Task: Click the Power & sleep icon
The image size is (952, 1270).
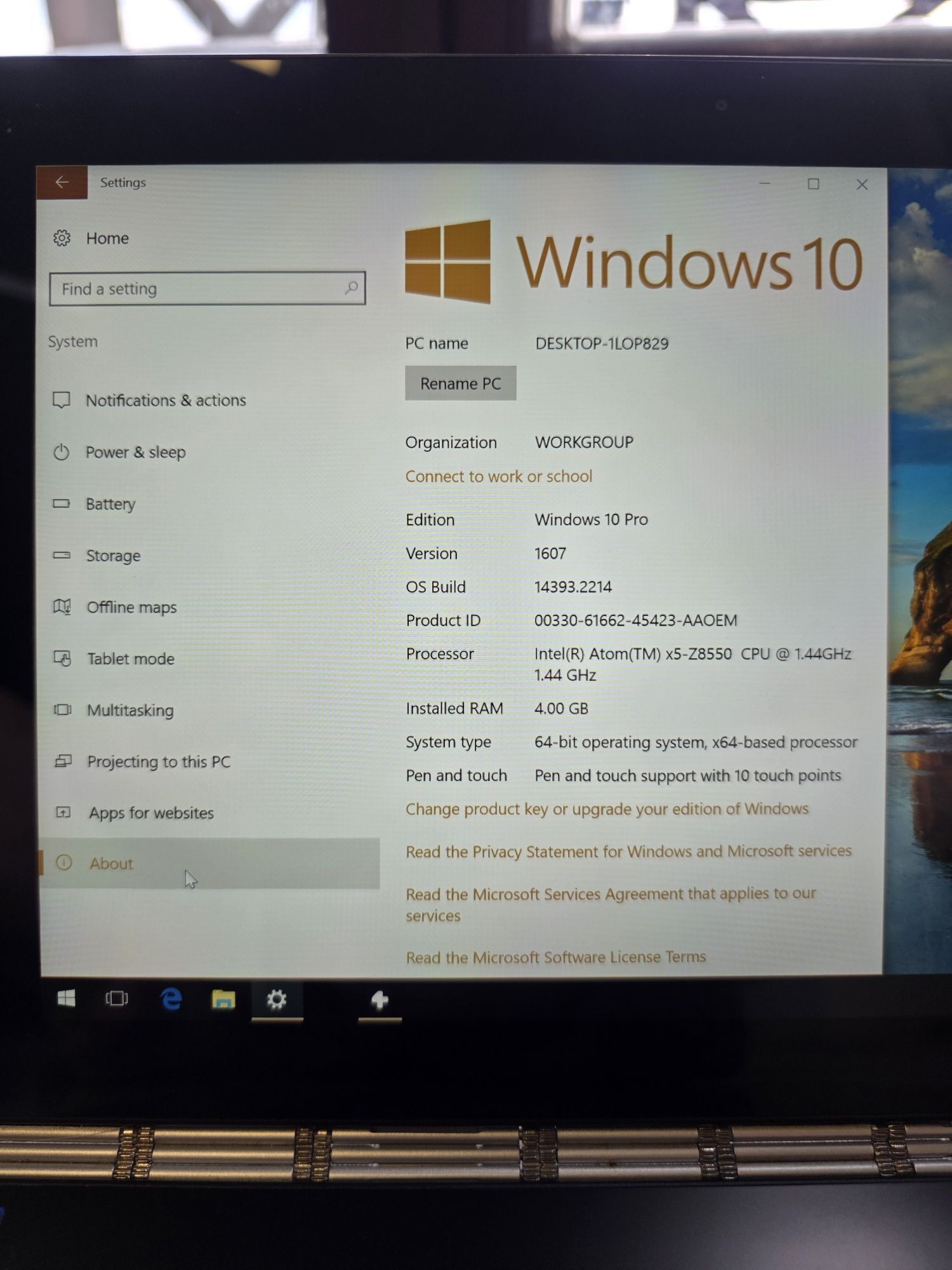Action: pos(61,452)
